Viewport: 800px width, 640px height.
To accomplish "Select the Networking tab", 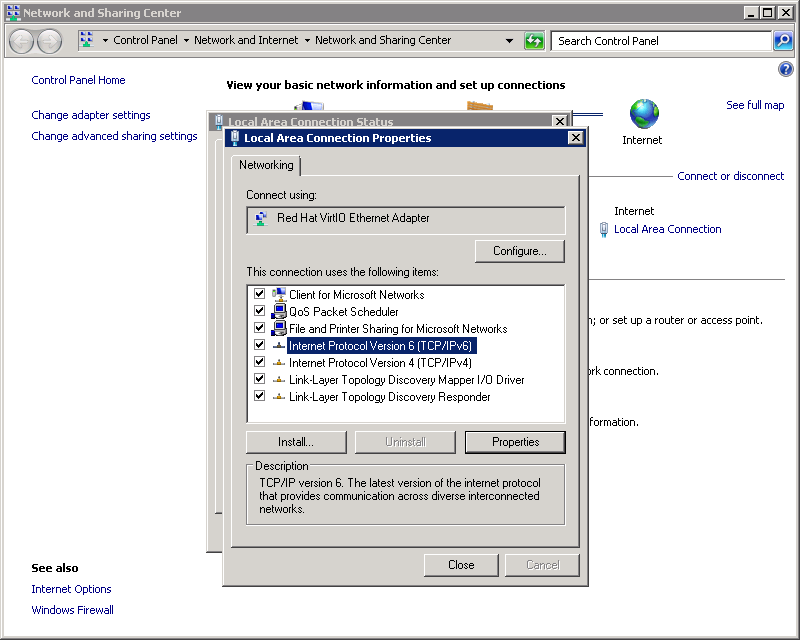I will [x=266, y=165].
